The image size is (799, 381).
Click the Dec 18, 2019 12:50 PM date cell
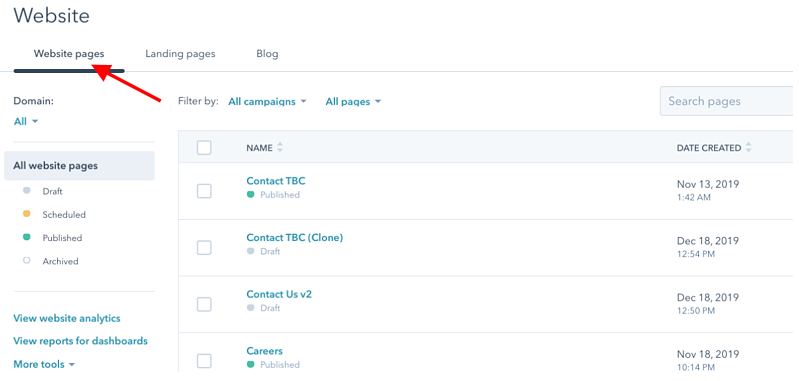click(708, 303)
